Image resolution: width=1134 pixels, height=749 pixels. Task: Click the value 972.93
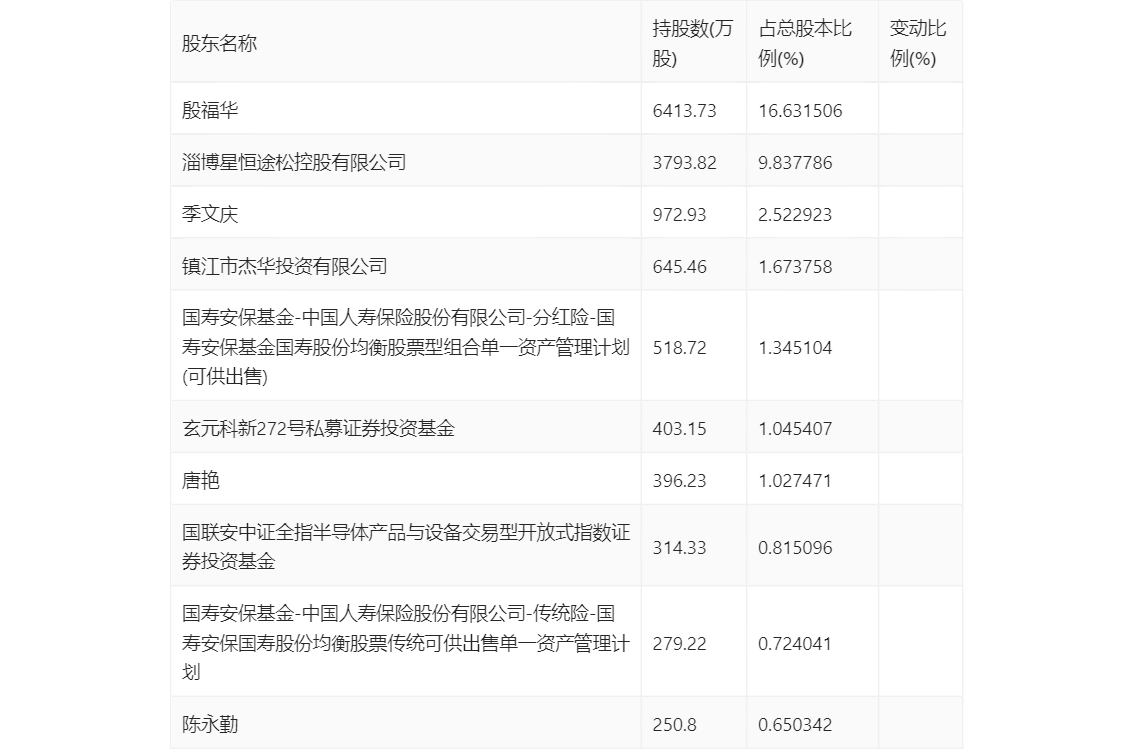[679, 215]
